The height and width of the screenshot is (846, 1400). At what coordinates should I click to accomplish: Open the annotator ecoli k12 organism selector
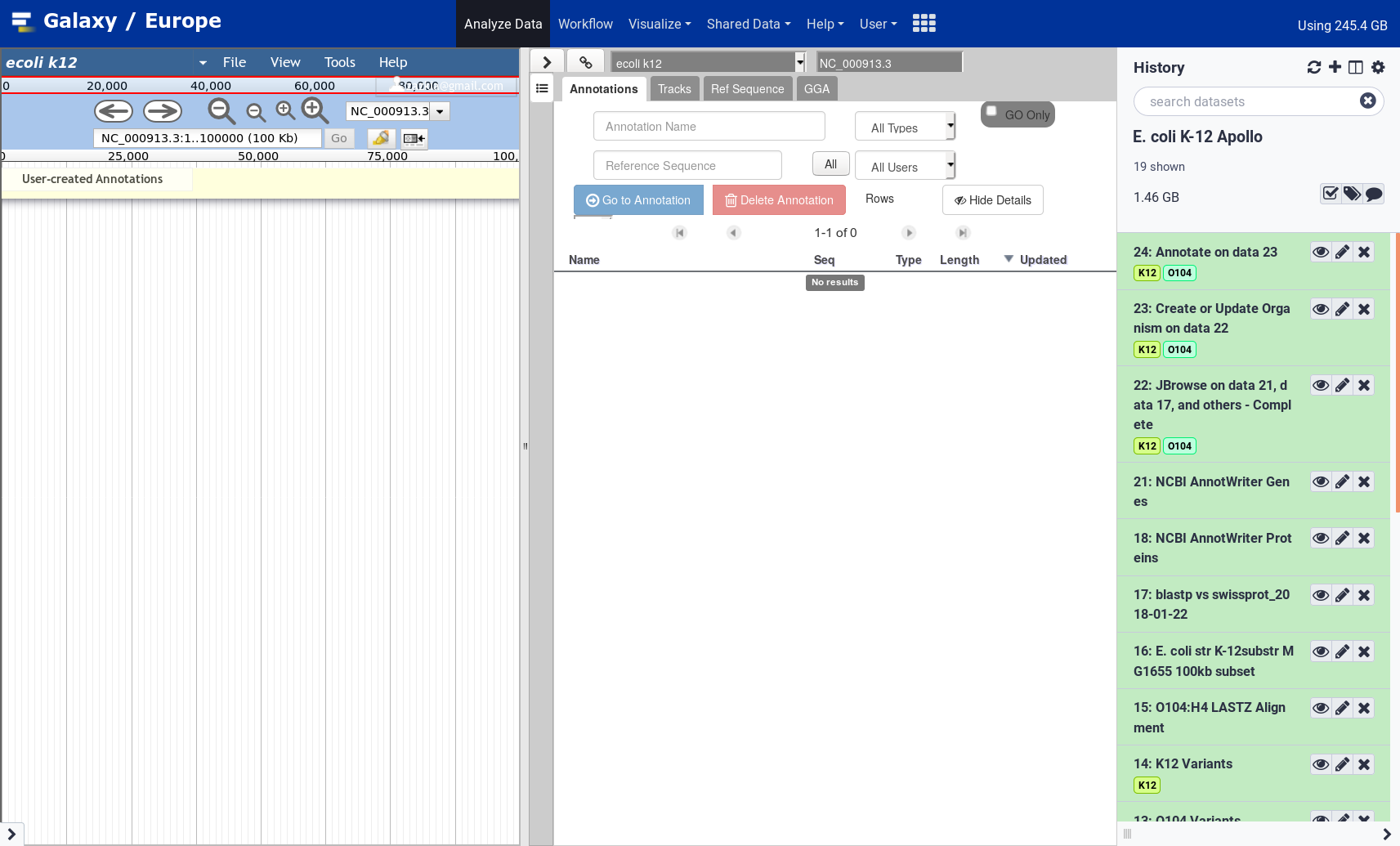pos(709,63)
